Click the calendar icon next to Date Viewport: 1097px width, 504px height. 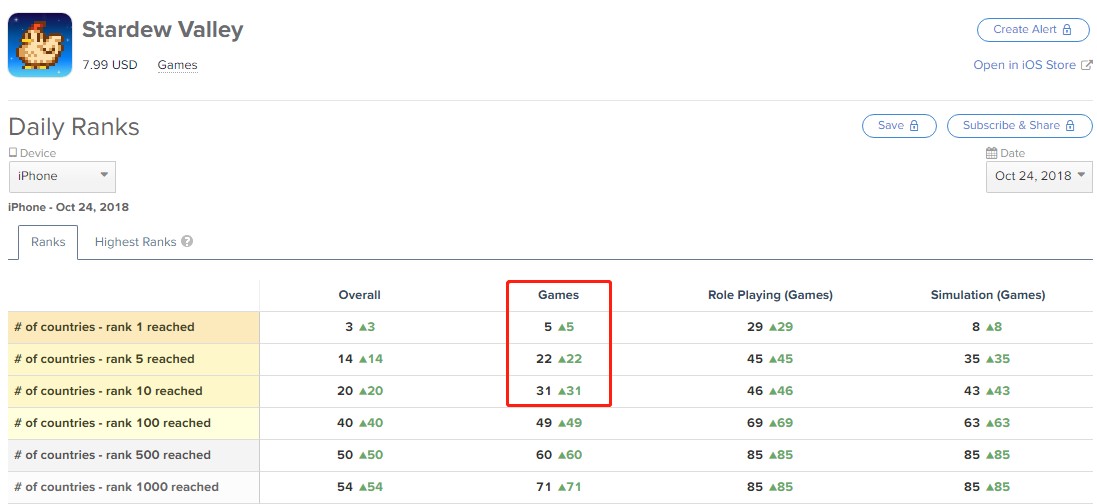(991, 153)
